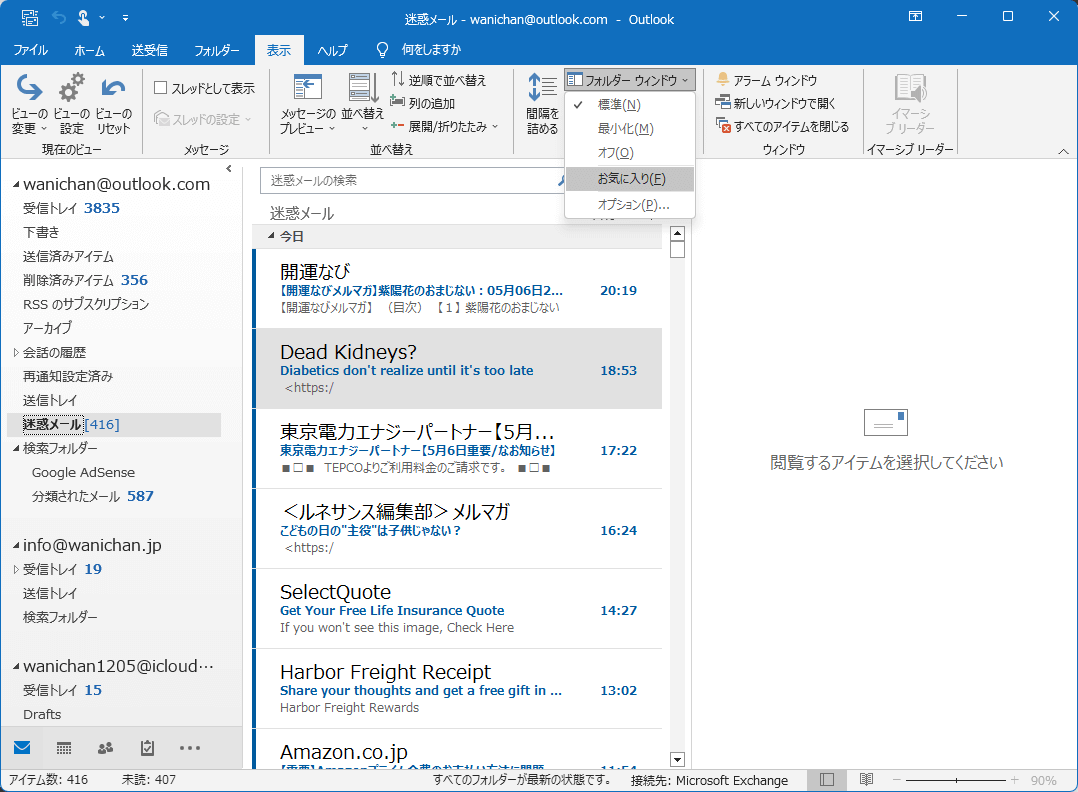
Task: Click zoom out minus button
Action: coord(896,780)
